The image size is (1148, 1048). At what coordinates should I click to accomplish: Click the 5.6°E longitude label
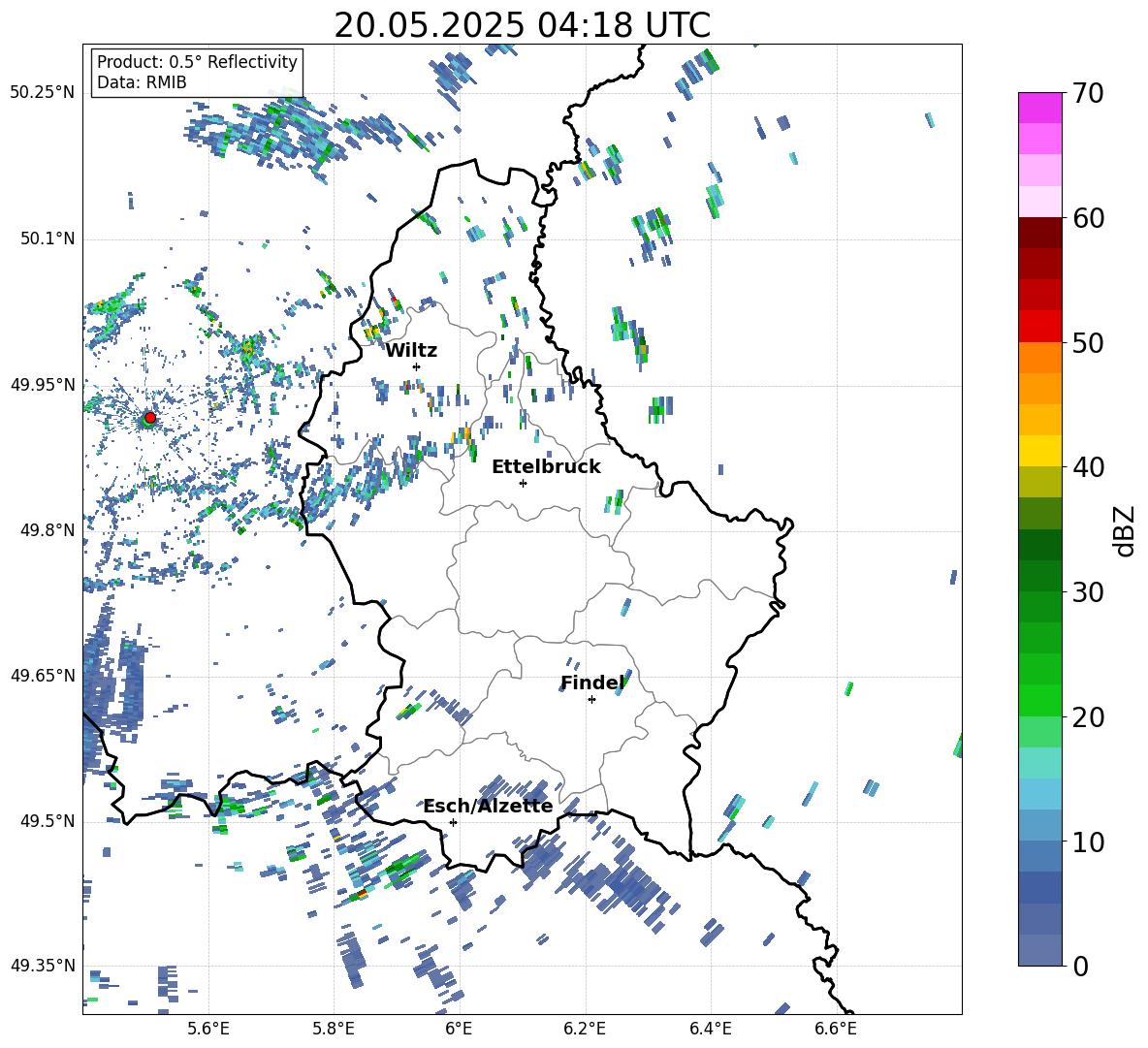coord(208,1031)
